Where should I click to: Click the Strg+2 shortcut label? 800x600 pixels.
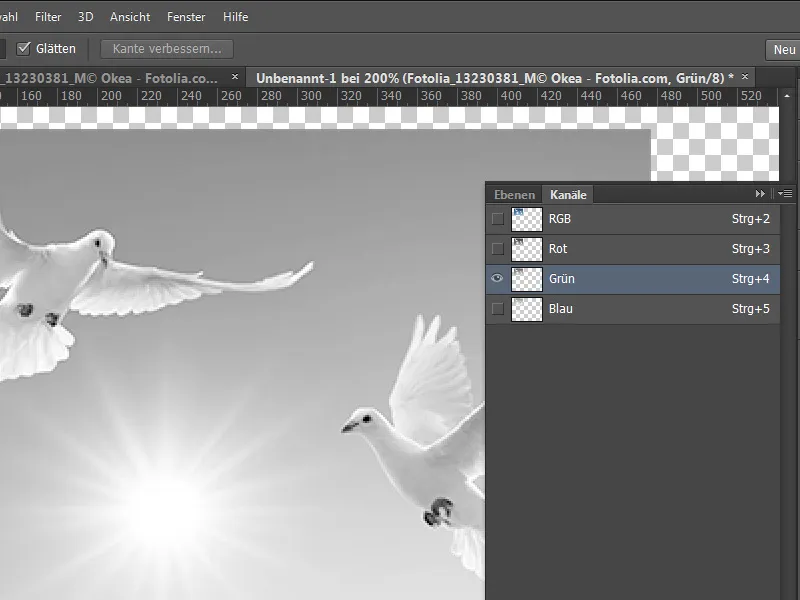click(x=751, y=219)
